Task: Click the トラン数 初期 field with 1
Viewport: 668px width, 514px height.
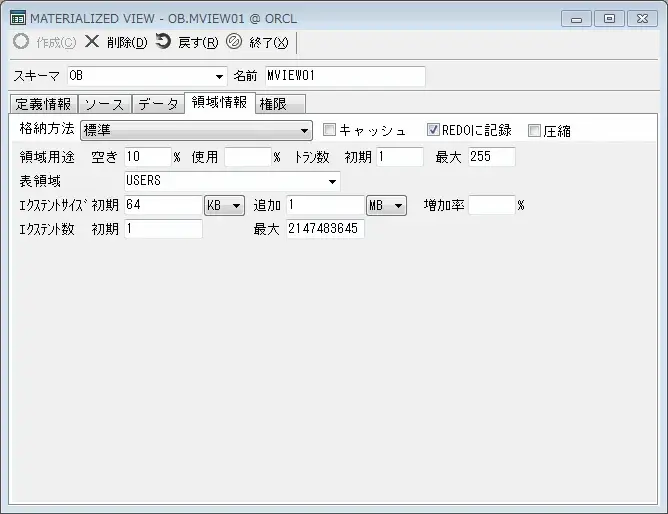Action: tap(400, 157)
